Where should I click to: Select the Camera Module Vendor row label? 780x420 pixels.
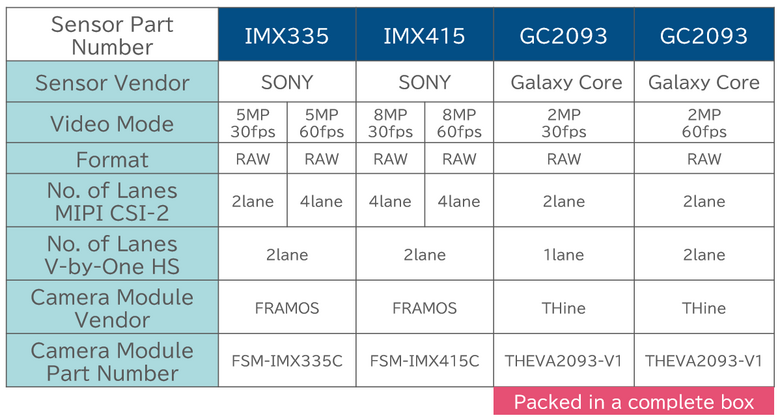[x=112, y=308]
